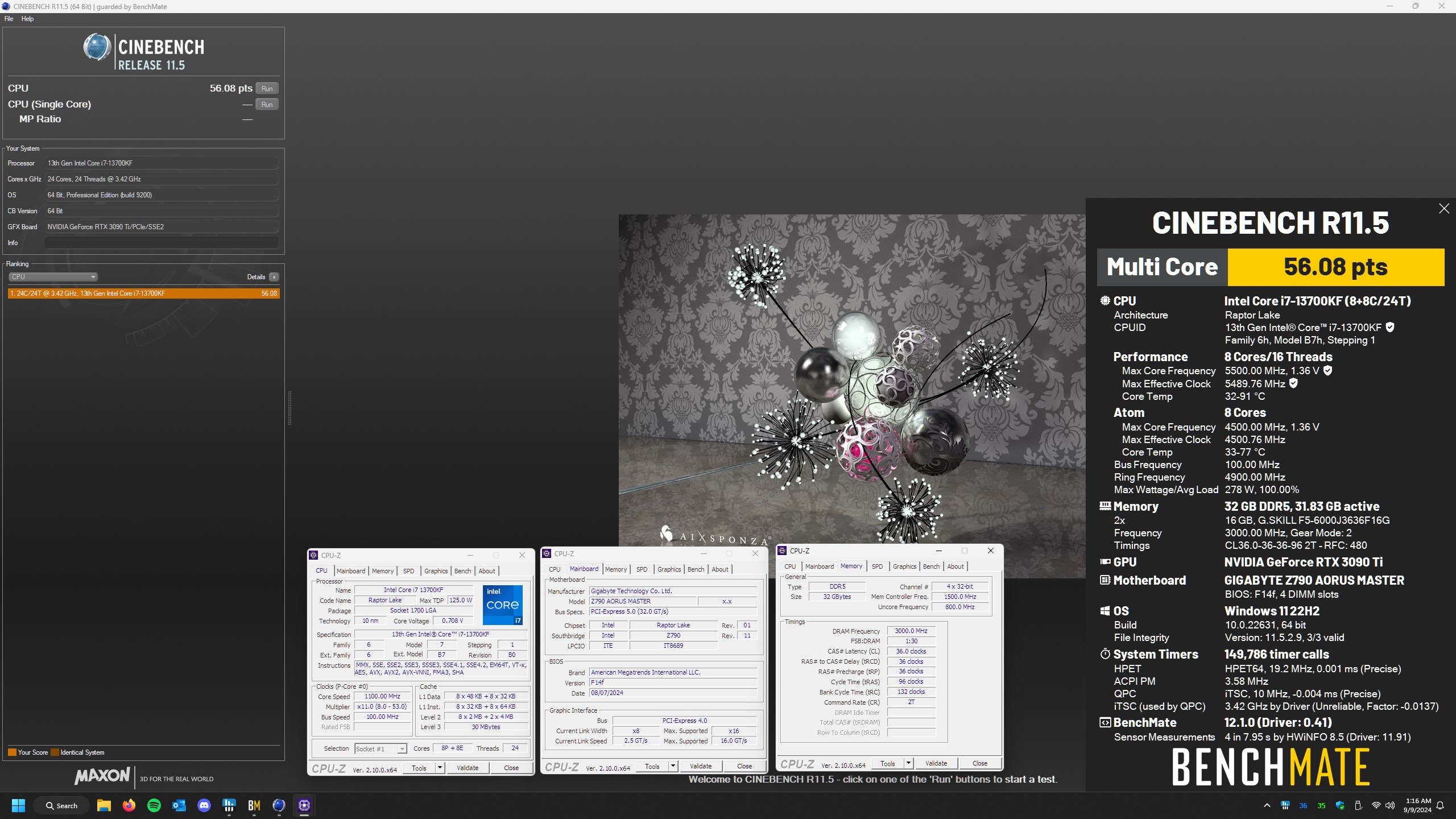
Task: Expand Tools dropdown arrow in right CPU-Z
Action: click(908, 763)
